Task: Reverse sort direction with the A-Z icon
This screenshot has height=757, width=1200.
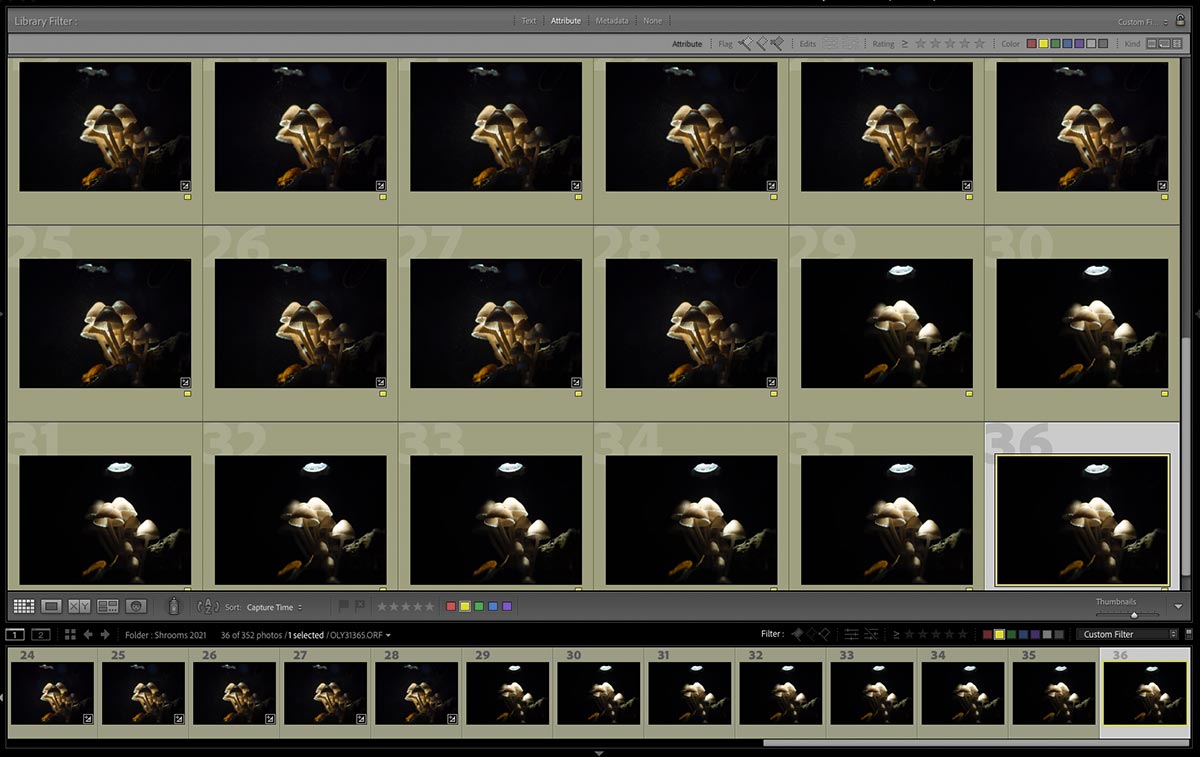Action: pos(208,606)
